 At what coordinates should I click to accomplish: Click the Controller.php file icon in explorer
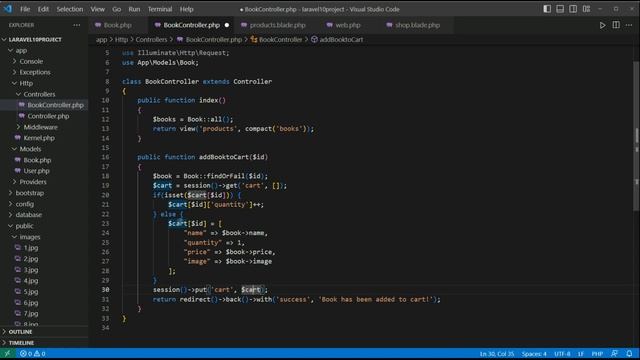tap(22, 116)
